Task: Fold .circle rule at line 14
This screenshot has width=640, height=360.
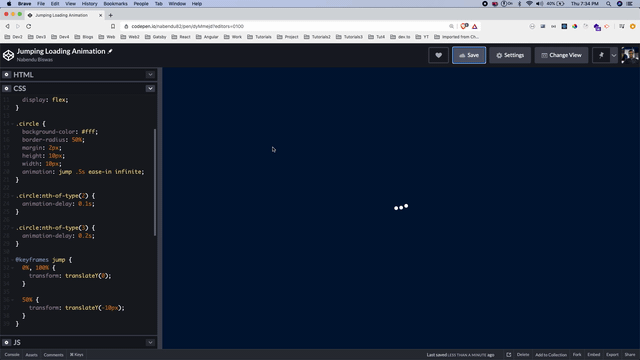Action: tap(12, 124)
